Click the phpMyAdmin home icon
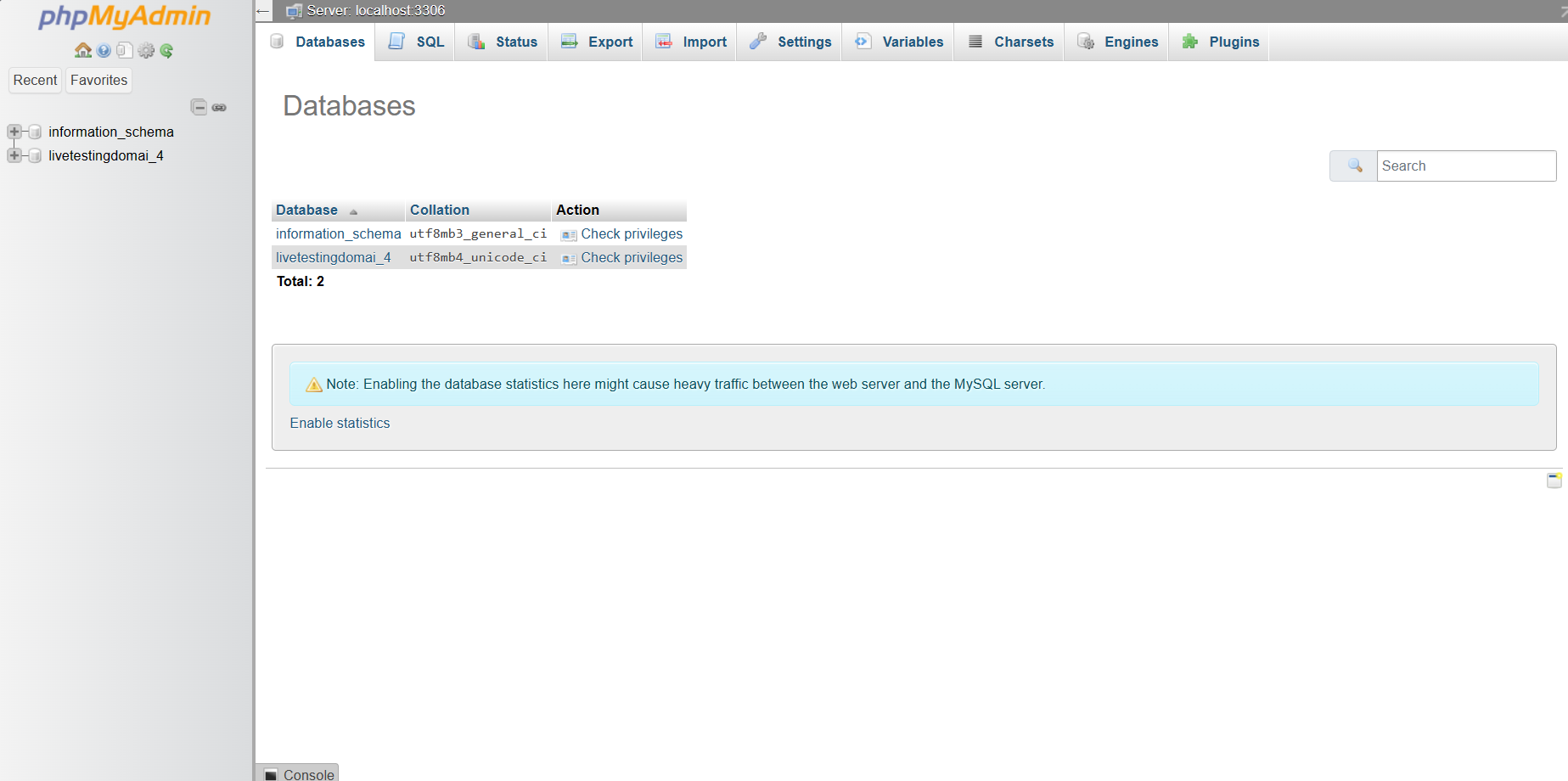This screenshot has width=1568, height=781. [82, 50]
